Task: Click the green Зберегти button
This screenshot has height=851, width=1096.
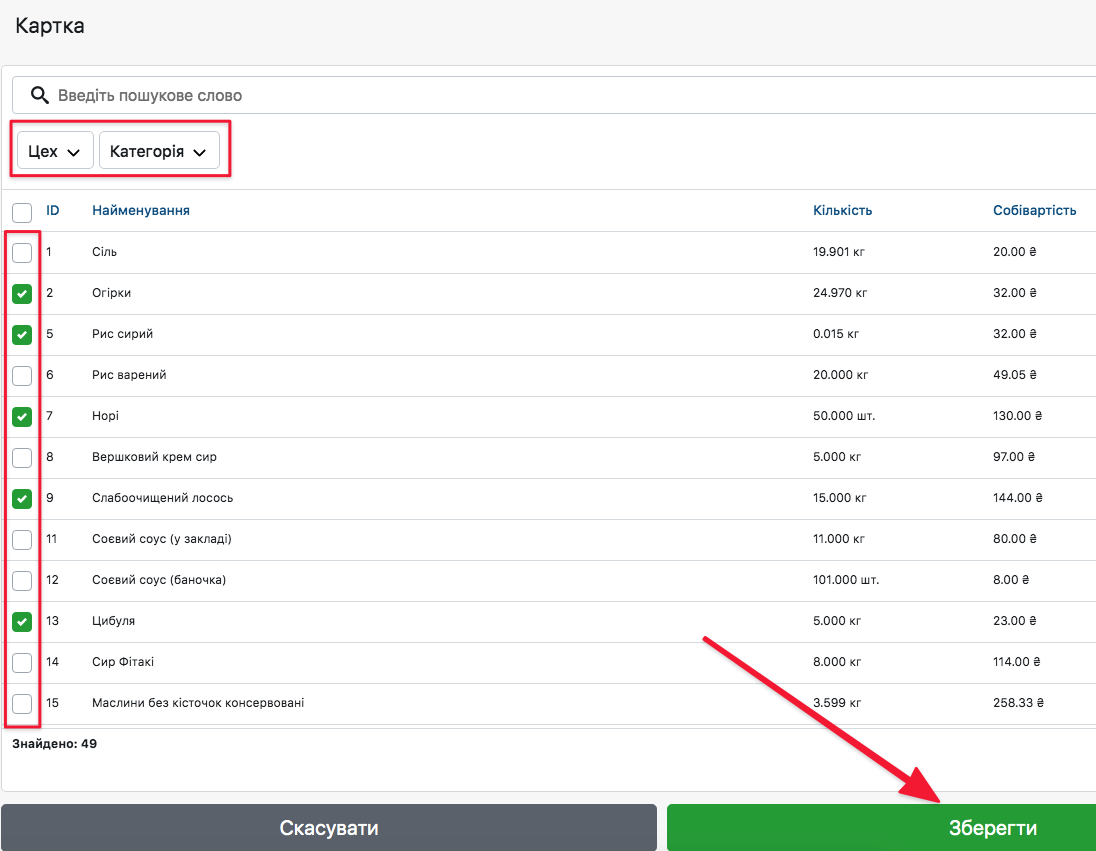Action: pyautogui.click(x=881, y=828)
